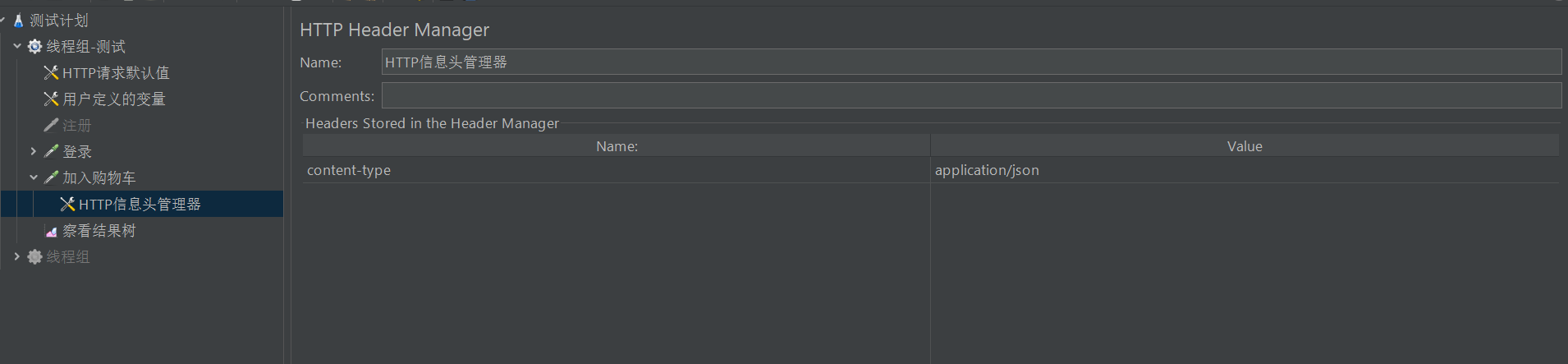Click the wrench icon beside HTTP信息头管理器 node
This screenshot has width=1568, height=364.
[x=67, y=205]
